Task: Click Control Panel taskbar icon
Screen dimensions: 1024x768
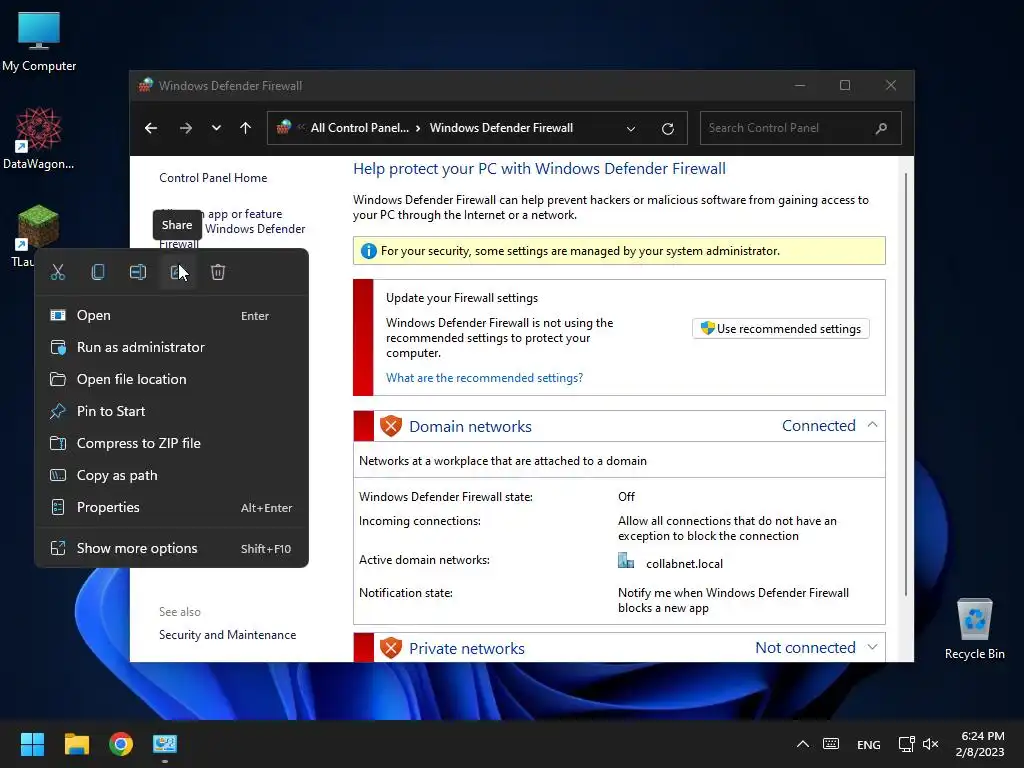Action: [165, 744]
